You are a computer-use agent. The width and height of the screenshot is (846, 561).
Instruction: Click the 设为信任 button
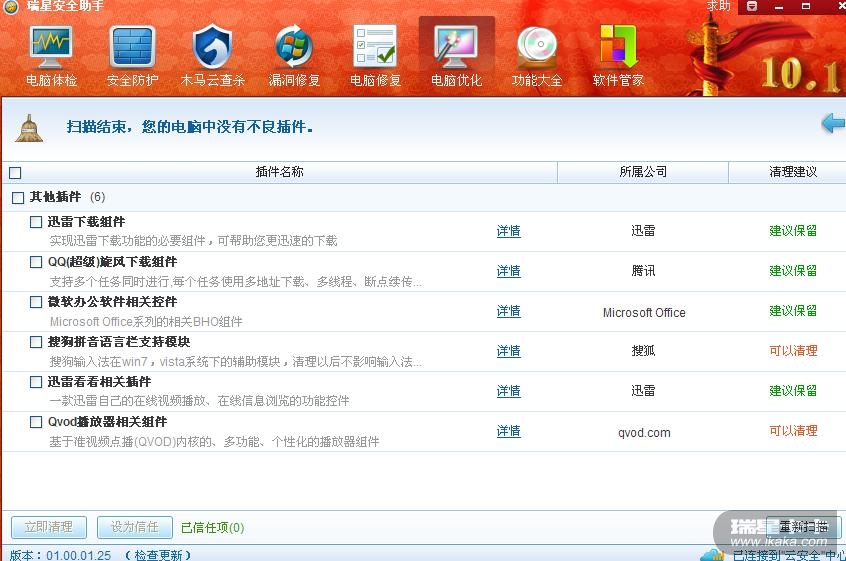135,527
